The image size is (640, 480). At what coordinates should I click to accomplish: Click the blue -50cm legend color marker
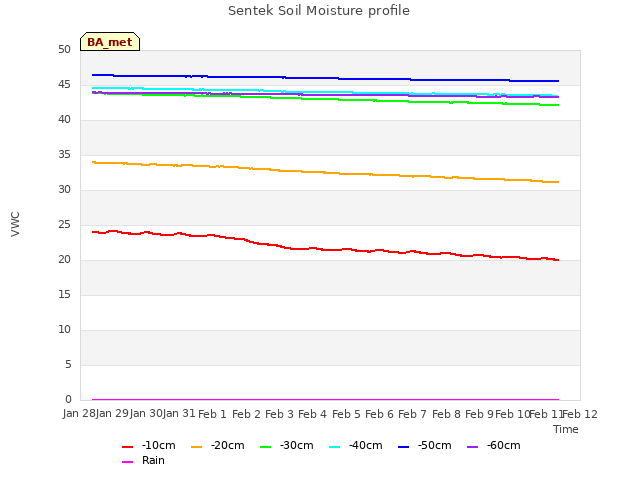403,447
